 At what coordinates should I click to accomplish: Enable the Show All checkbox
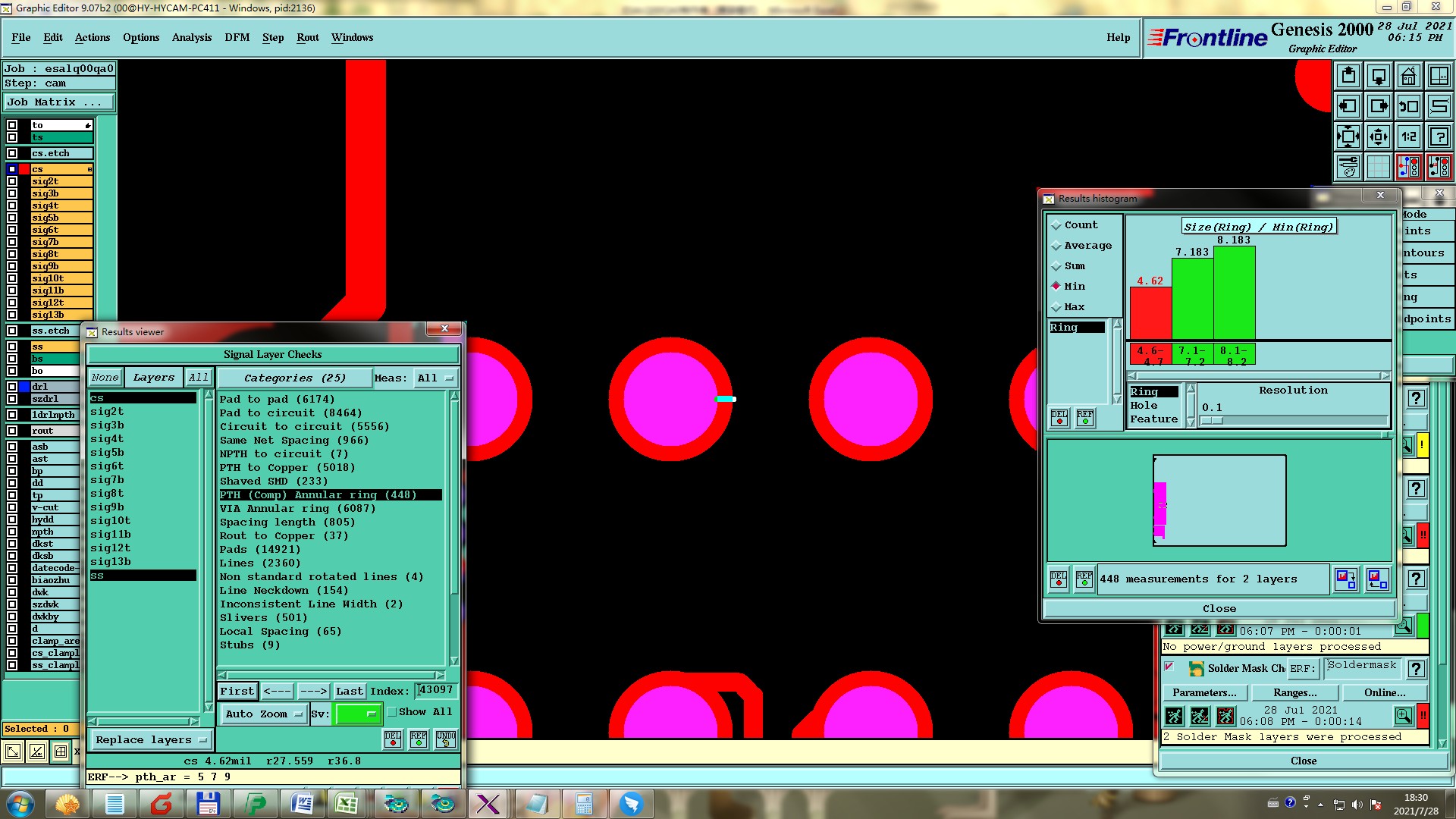[x=392, y=712]
